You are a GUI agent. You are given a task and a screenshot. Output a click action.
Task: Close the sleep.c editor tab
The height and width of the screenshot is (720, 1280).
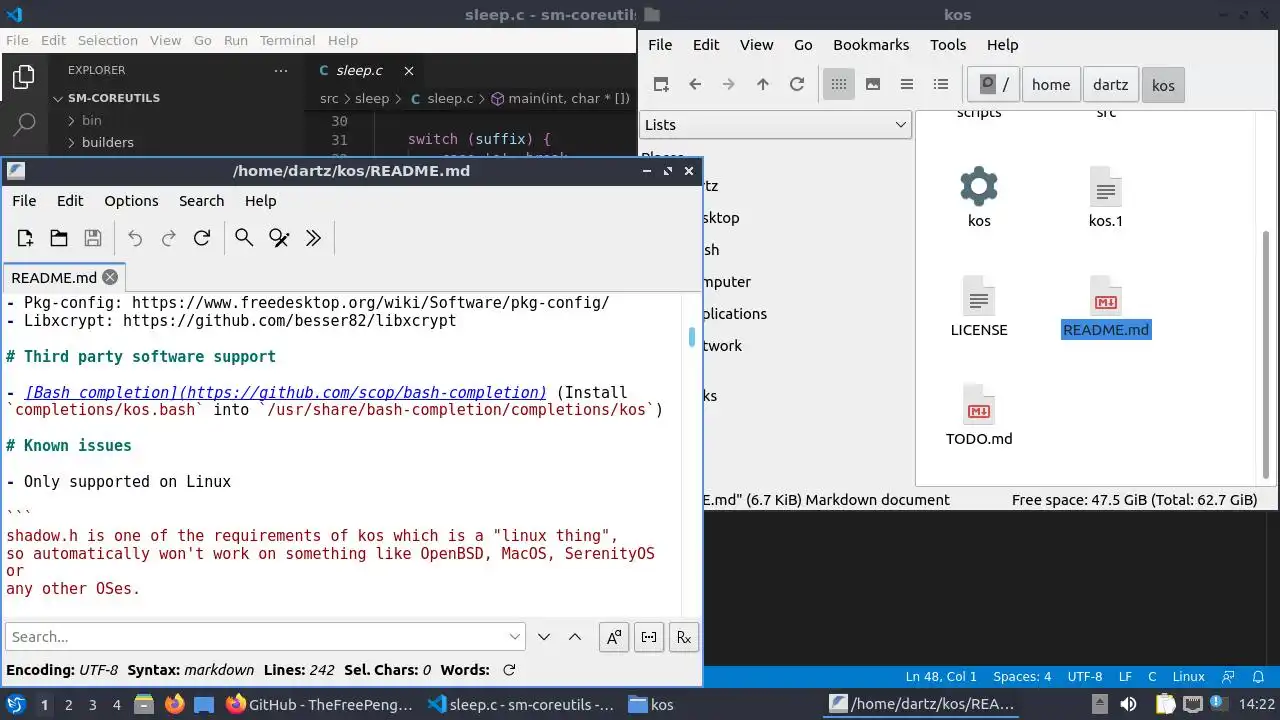point(408,71)
